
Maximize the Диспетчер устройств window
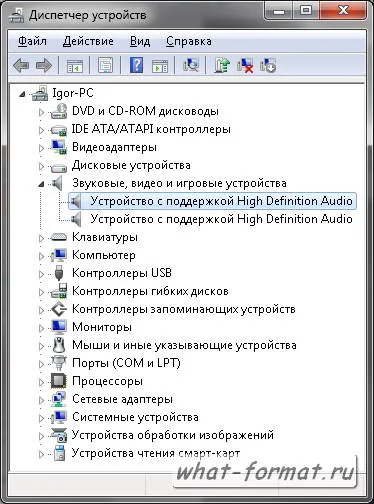306,11
